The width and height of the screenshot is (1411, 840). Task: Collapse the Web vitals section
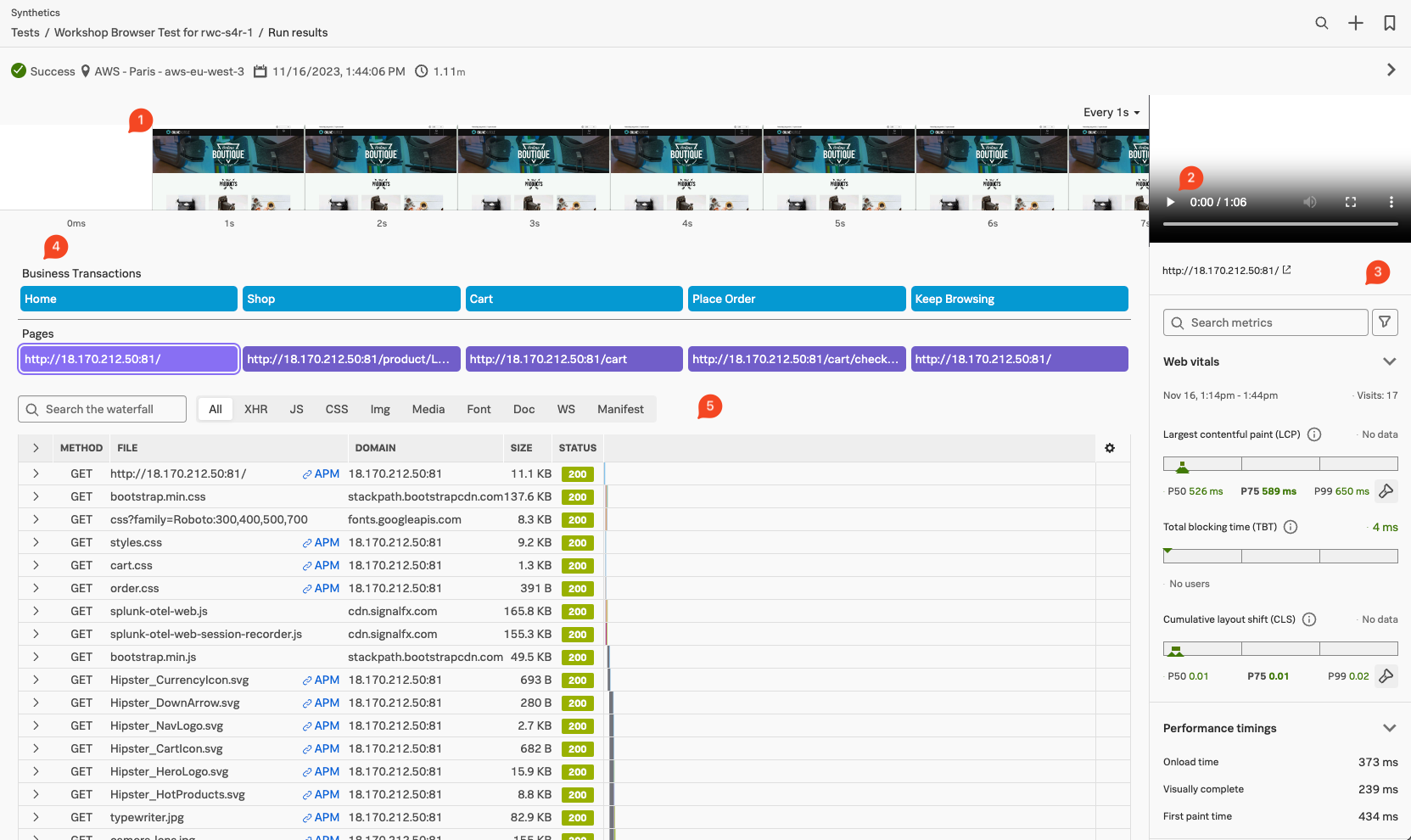(1389, 361)
